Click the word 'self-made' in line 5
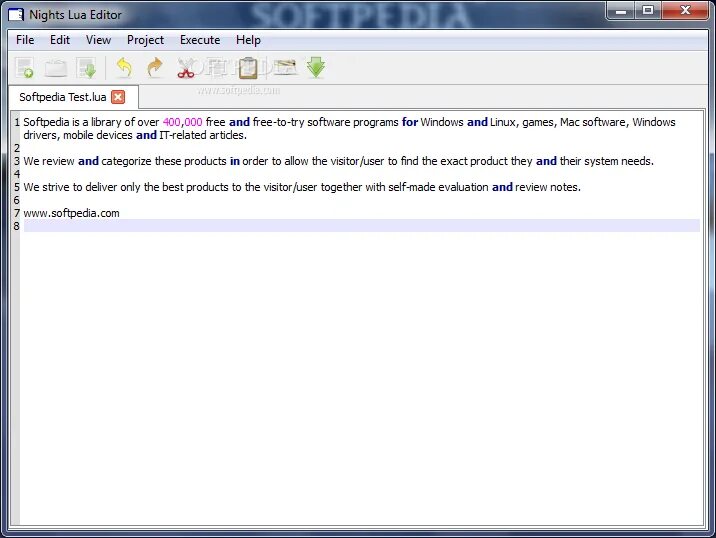 [411, 187]
